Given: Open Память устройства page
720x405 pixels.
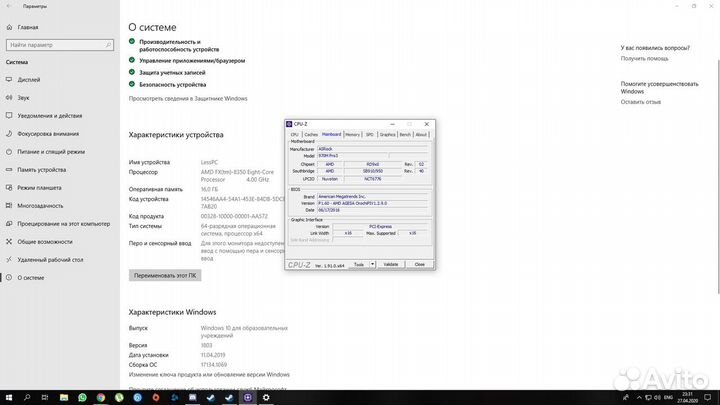Looking at the screenshot, I should coord(42,170).
